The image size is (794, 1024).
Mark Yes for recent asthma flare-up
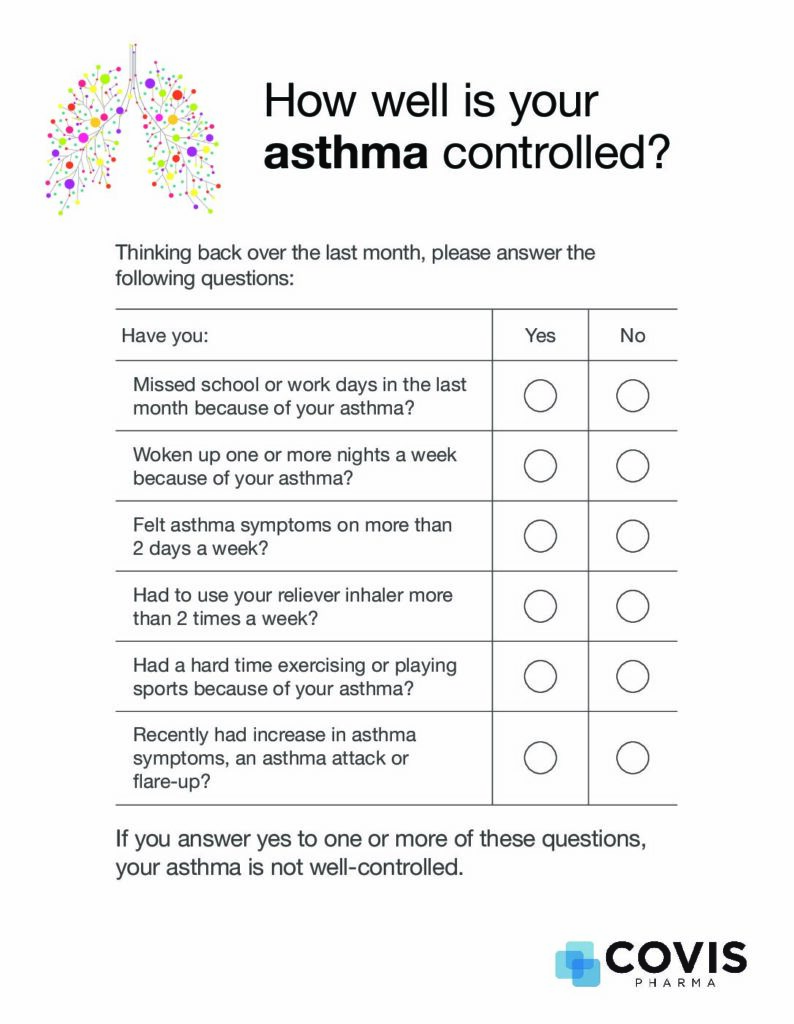[x=540, y=758]
